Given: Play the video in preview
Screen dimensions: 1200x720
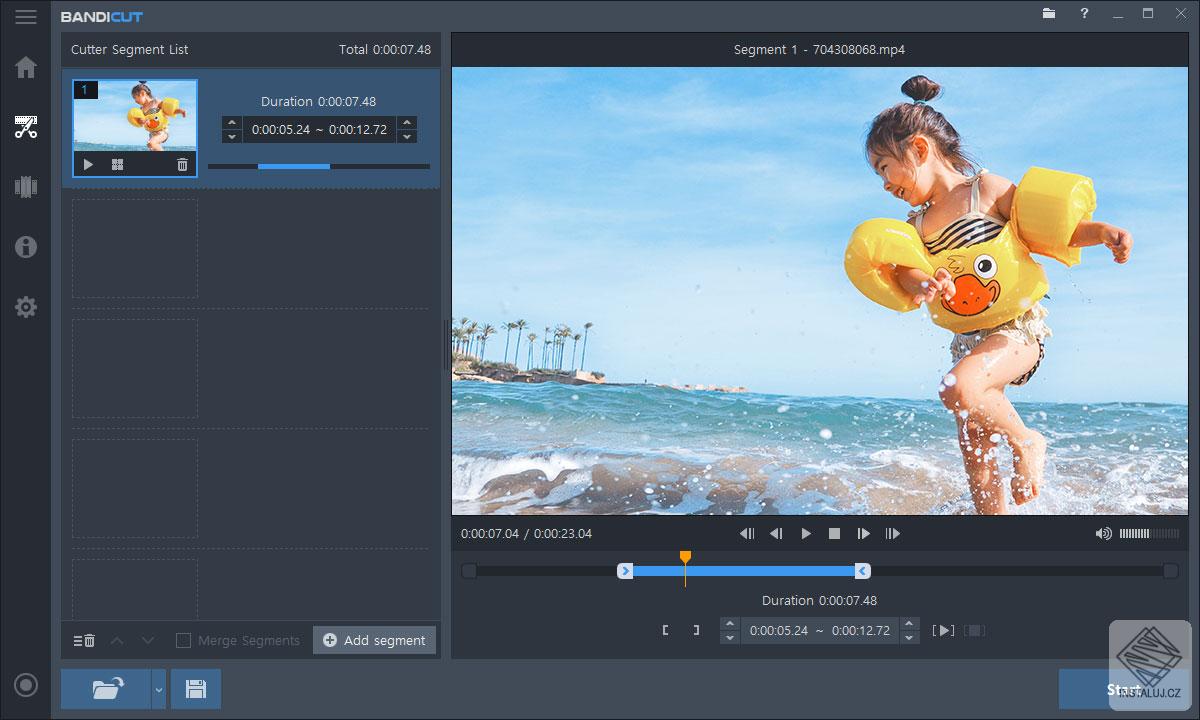Looking at the screenshot, I should point(806,534).
